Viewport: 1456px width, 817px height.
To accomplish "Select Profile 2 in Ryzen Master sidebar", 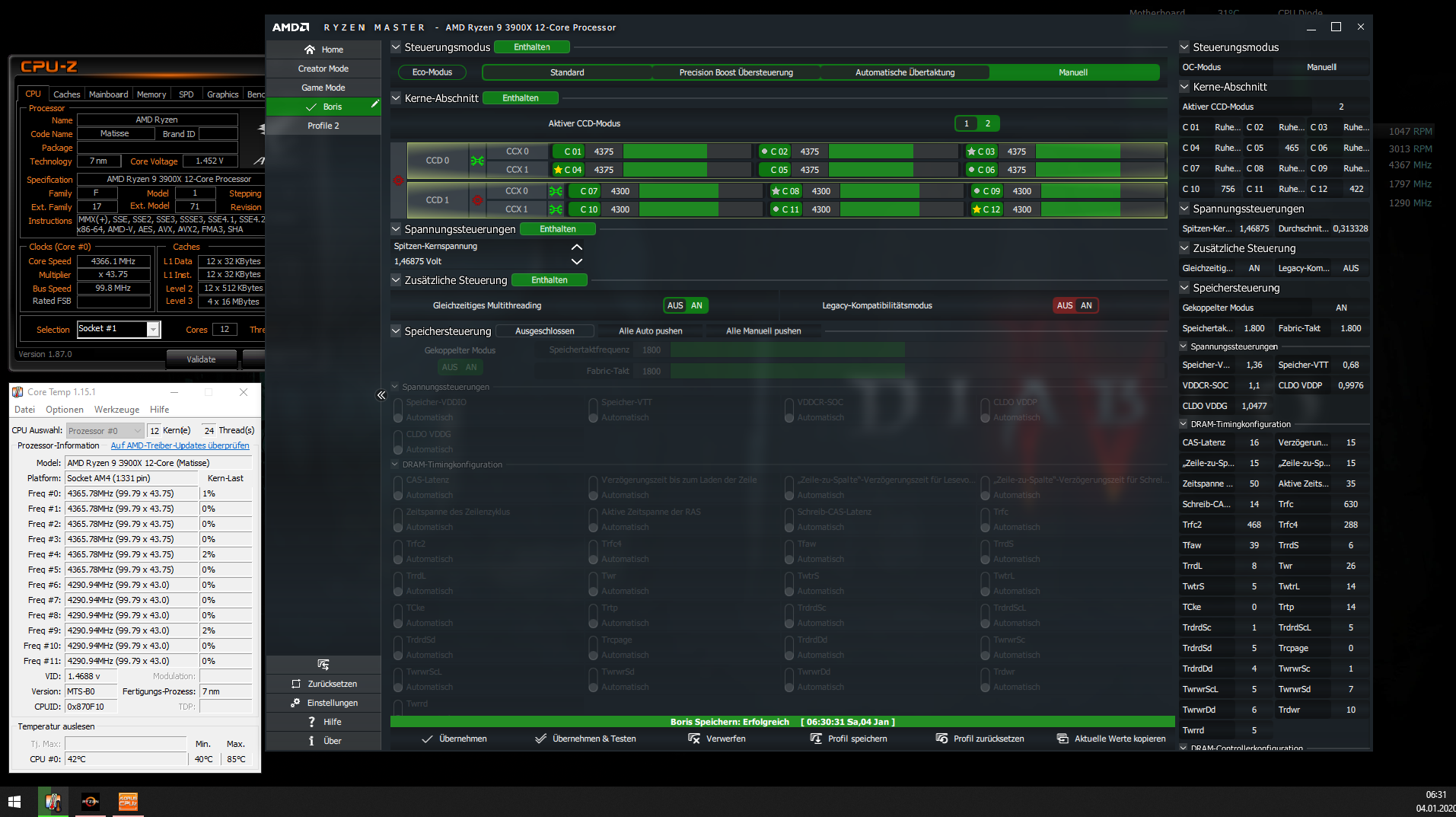I will coord(323,126).
